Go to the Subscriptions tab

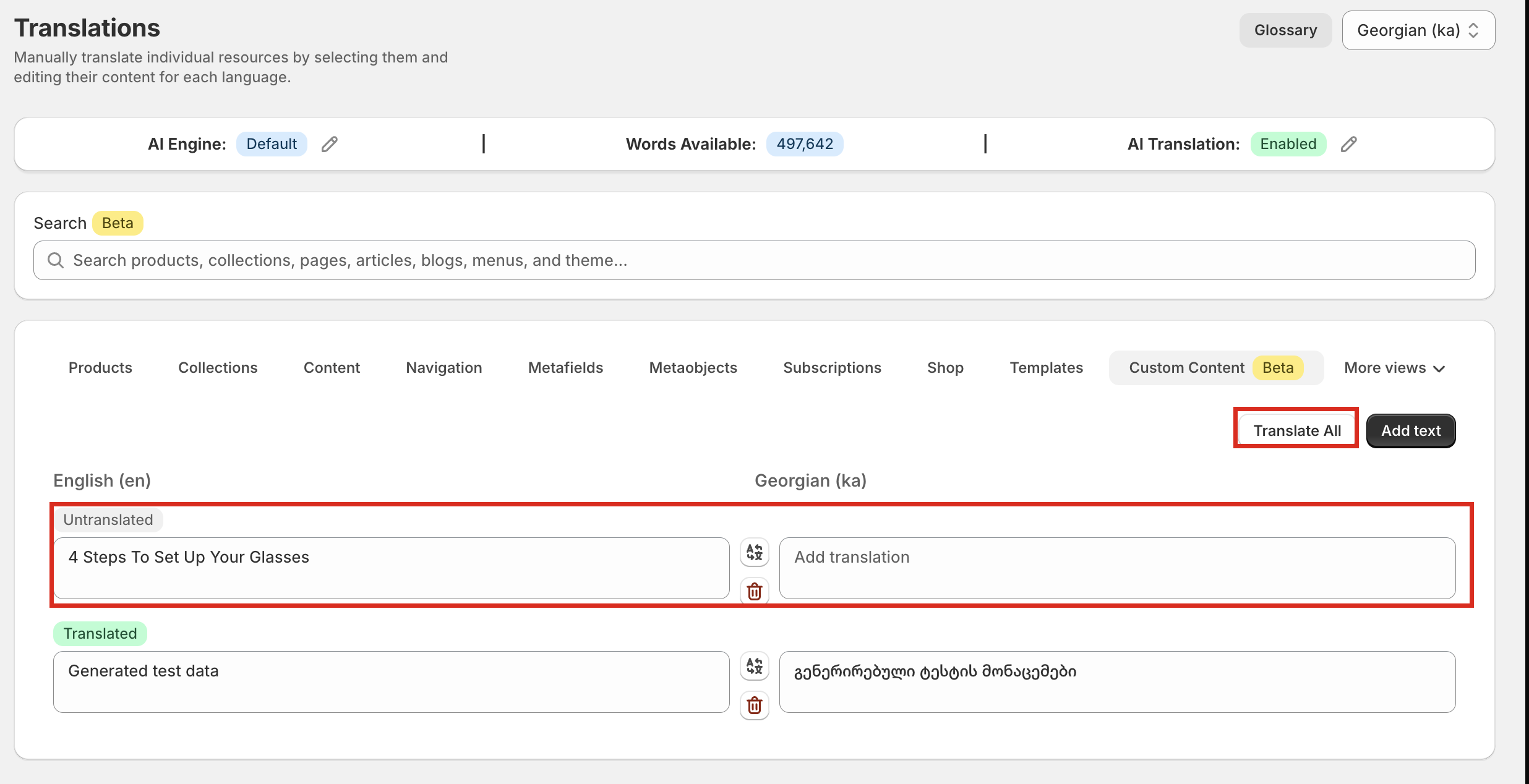[832, 368]
